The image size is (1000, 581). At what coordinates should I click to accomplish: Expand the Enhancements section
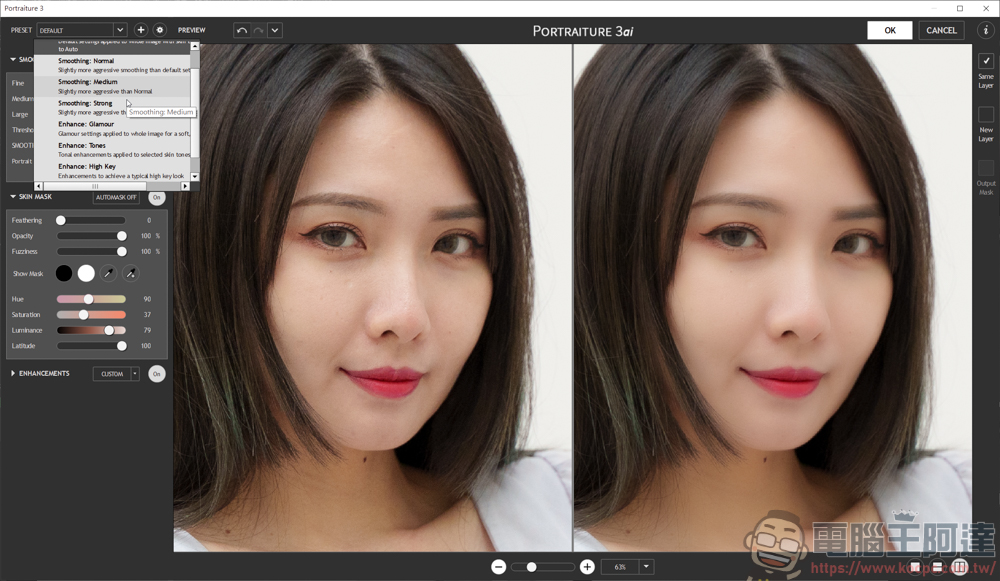click(x=14, y=374)
